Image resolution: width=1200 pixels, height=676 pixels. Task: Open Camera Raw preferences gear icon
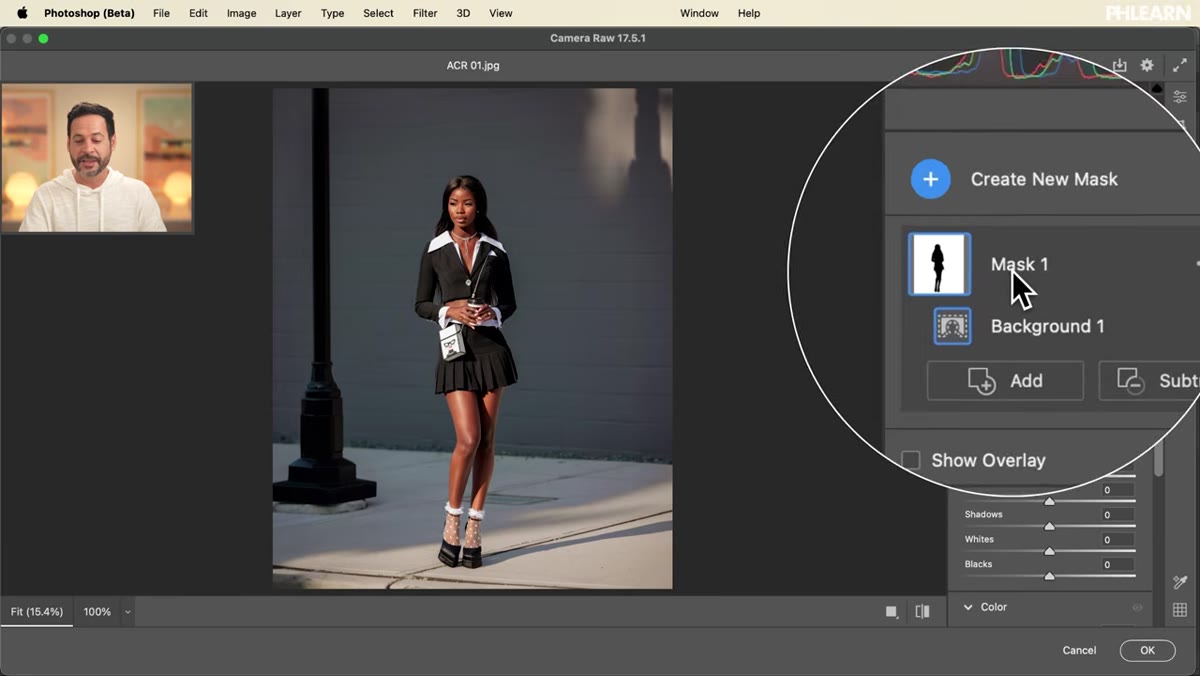coord(1147,65)
